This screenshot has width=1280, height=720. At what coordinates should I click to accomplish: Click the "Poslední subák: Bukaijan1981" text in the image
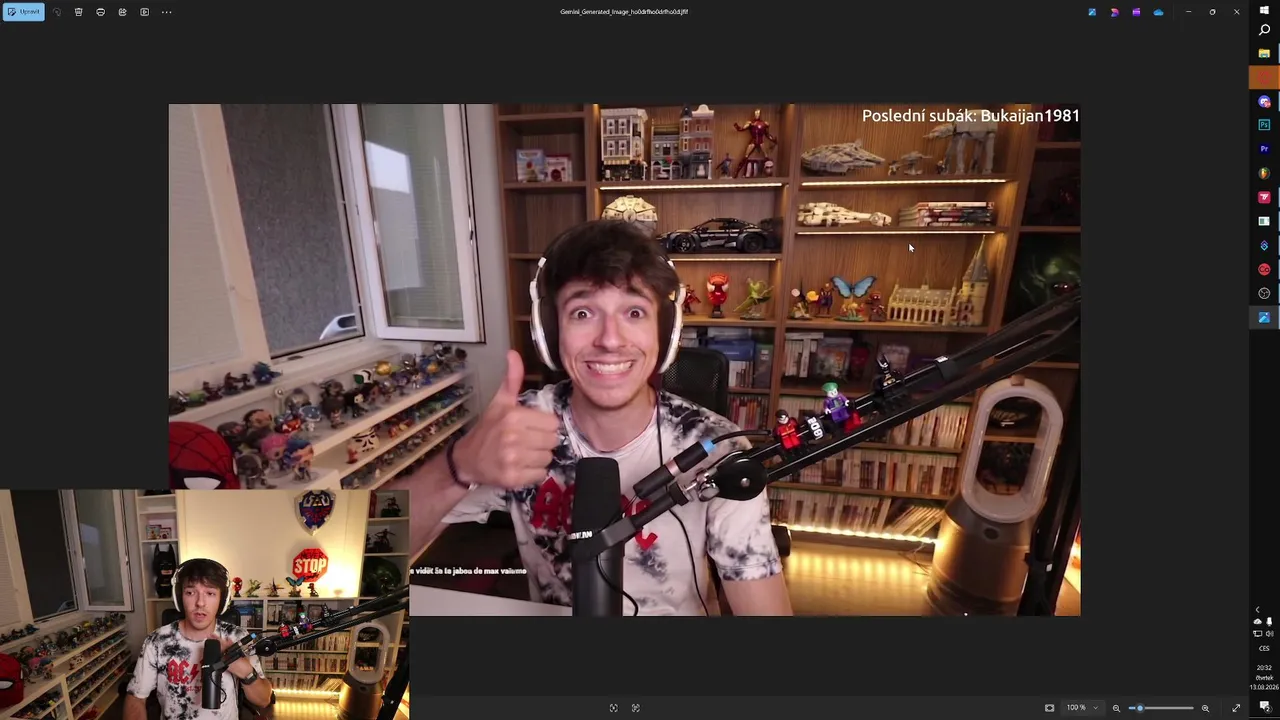click(971, 116)
